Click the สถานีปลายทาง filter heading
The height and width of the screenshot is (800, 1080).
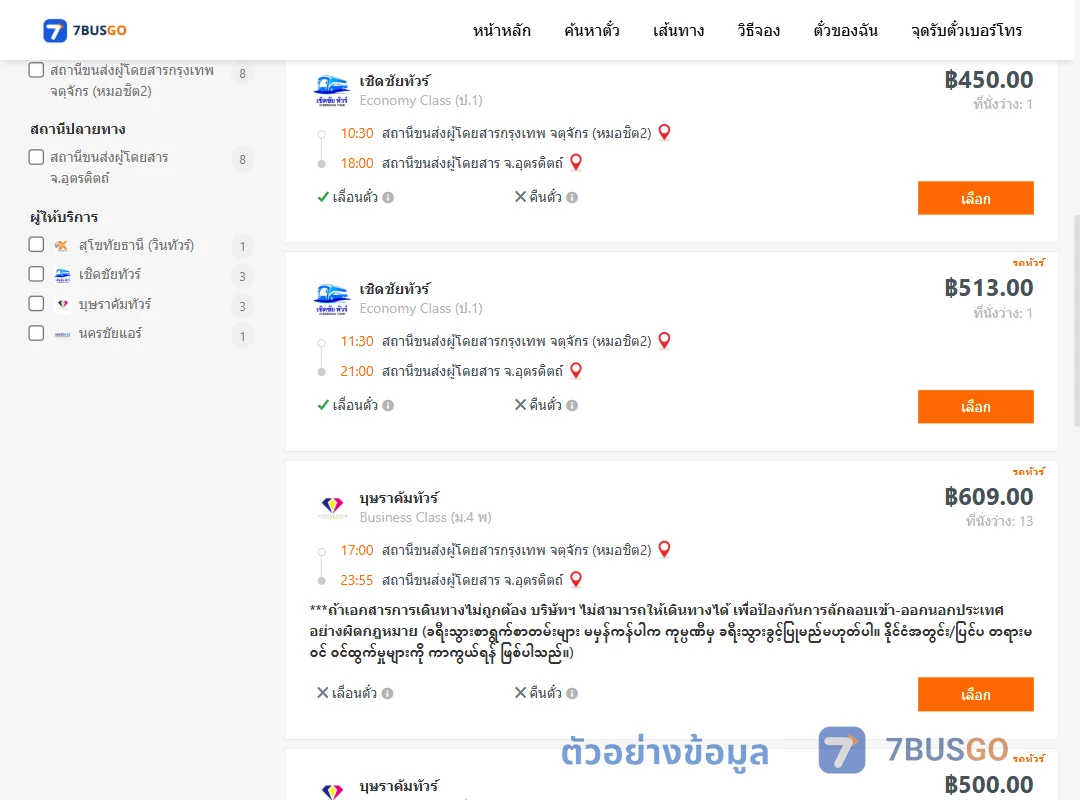pyautogui.click(x=78, y=129)
